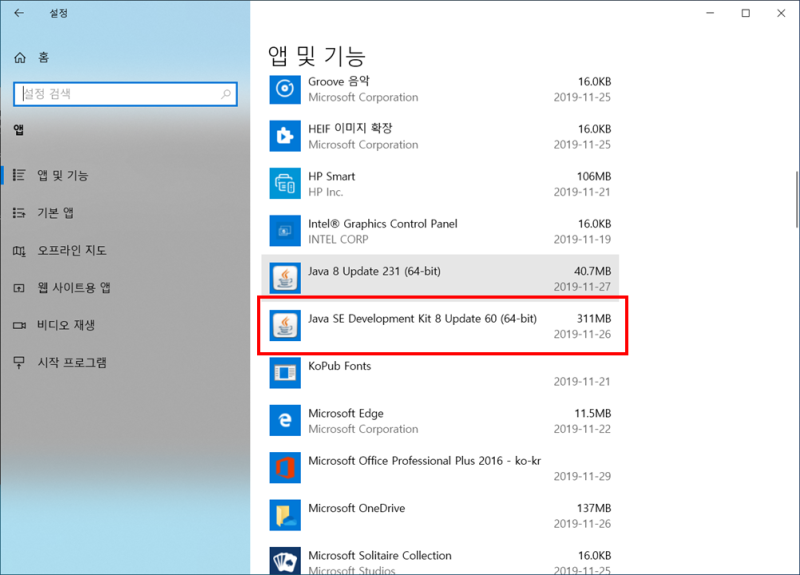Click the Intel Graphics Control Panel icon
The image size is (800, 575).
285,231
